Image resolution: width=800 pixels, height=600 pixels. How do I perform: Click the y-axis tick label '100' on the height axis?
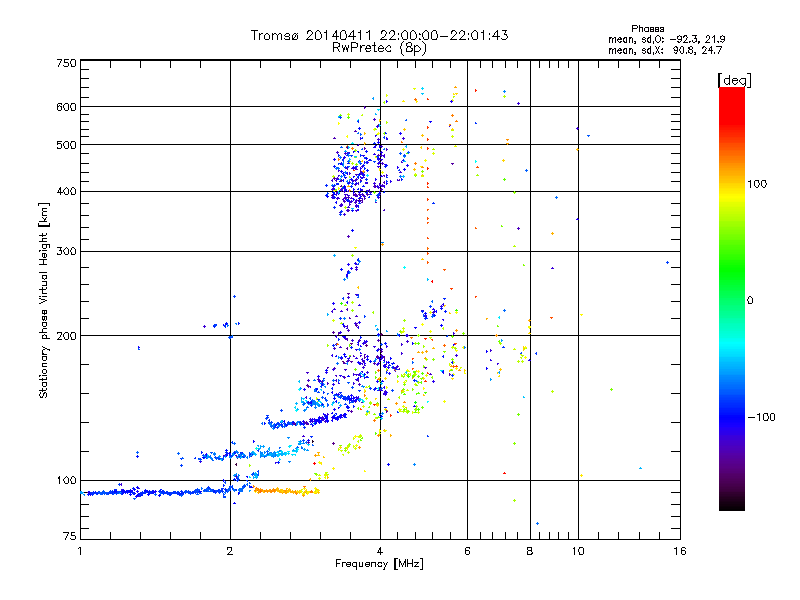click(x=66, y=481)
